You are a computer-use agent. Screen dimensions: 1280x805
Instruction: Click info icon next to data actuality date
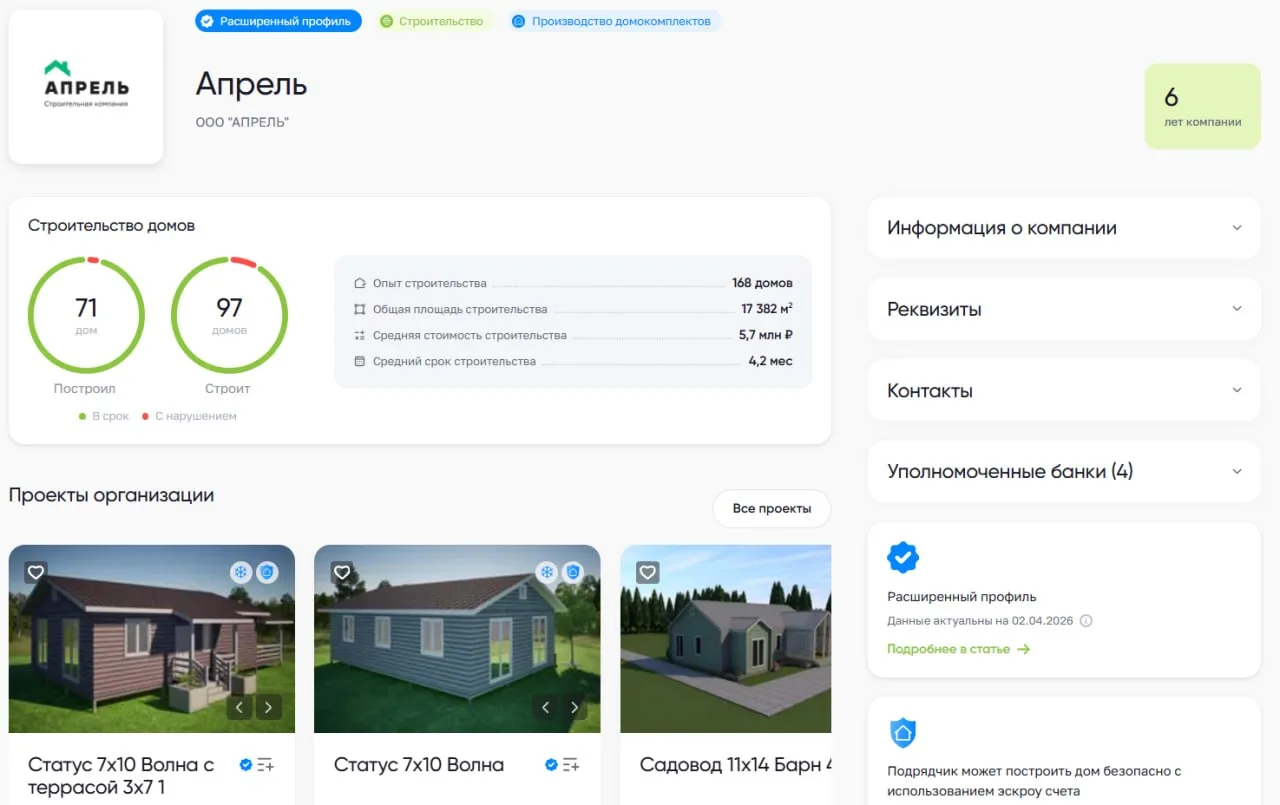pos(1086,621)
